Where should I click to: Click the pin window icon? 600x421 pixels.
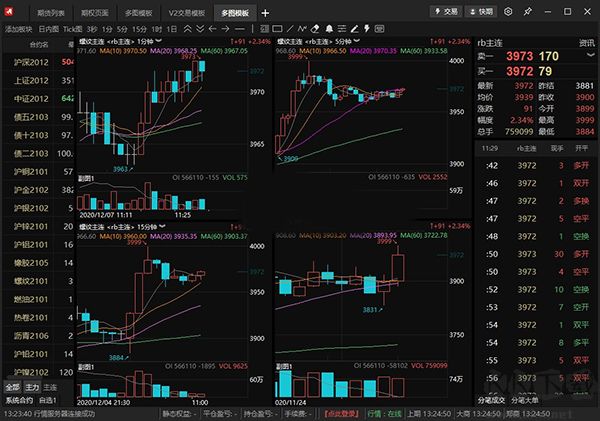(528, 12)
